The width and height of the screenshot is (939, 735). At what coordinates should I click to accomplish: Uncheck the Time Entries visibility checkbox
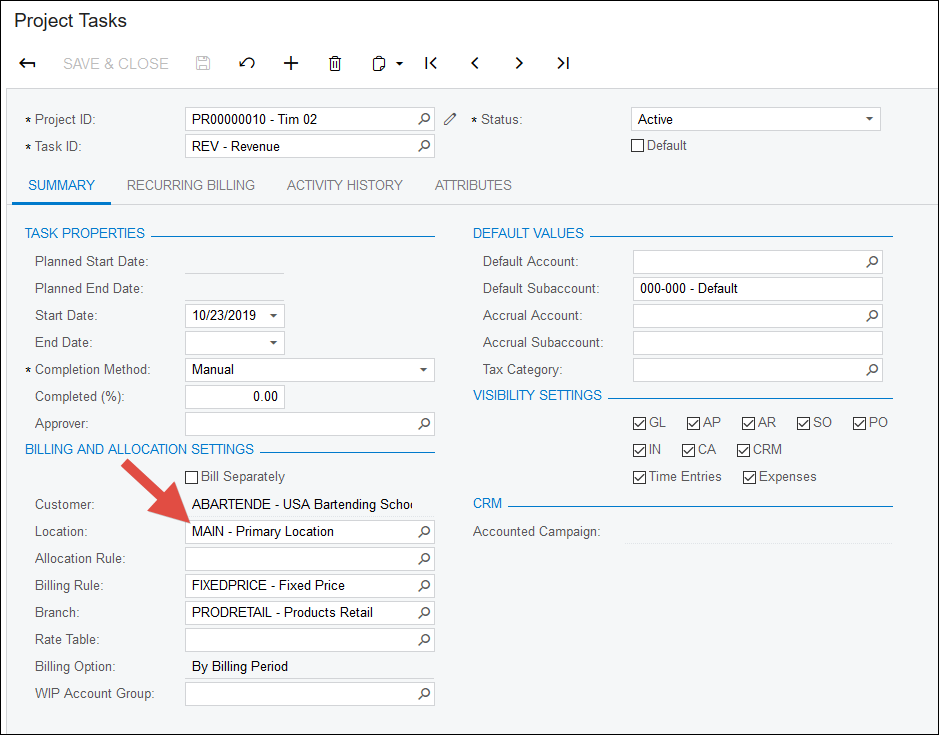click(x=640, y=477)
